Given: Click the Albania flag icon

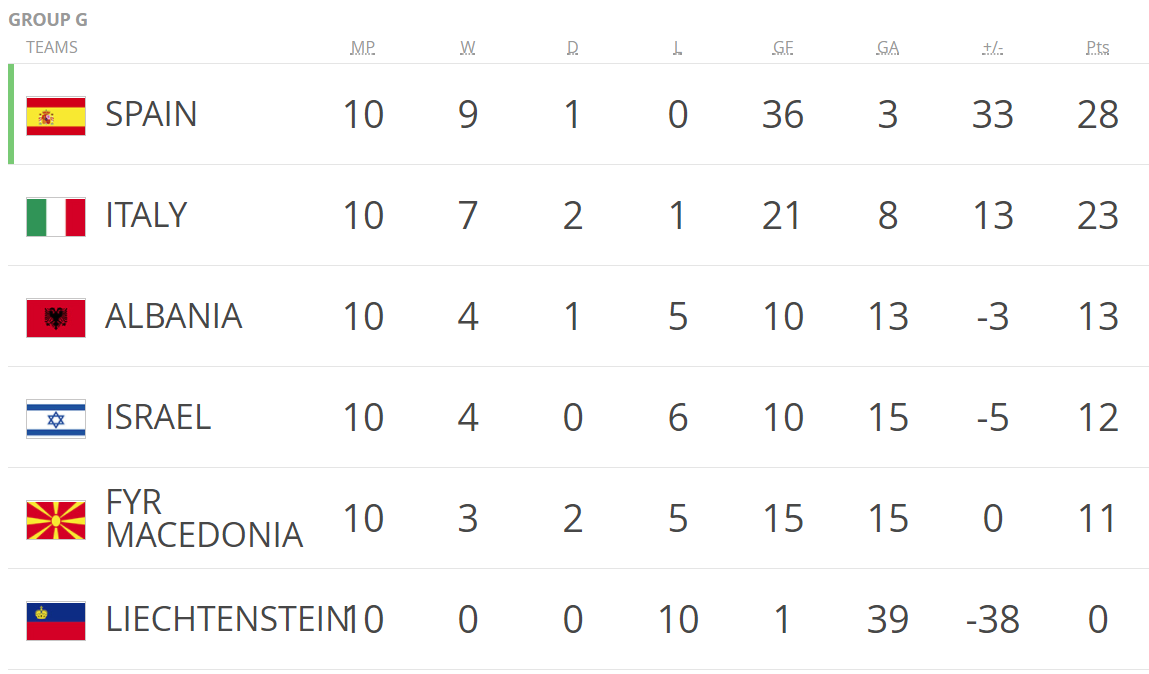Looking at the screenshot, I should (56, 318).
